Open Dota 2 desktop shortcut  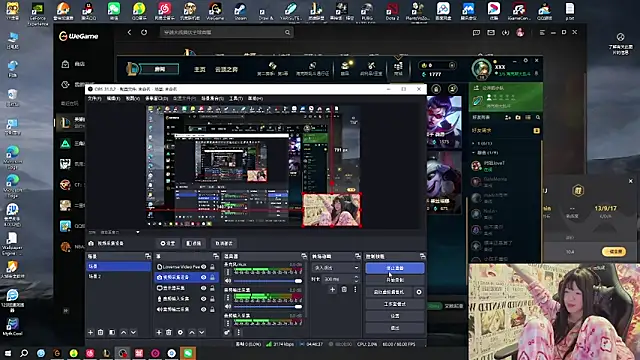(x=392, y=11)
